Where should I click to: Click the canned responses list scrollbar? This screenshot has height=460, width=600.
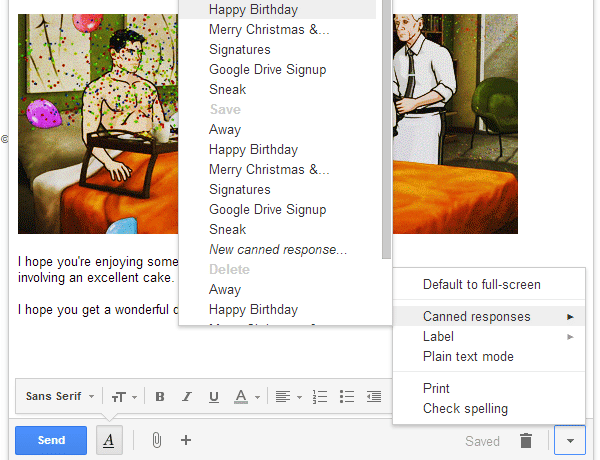[387, 130]
